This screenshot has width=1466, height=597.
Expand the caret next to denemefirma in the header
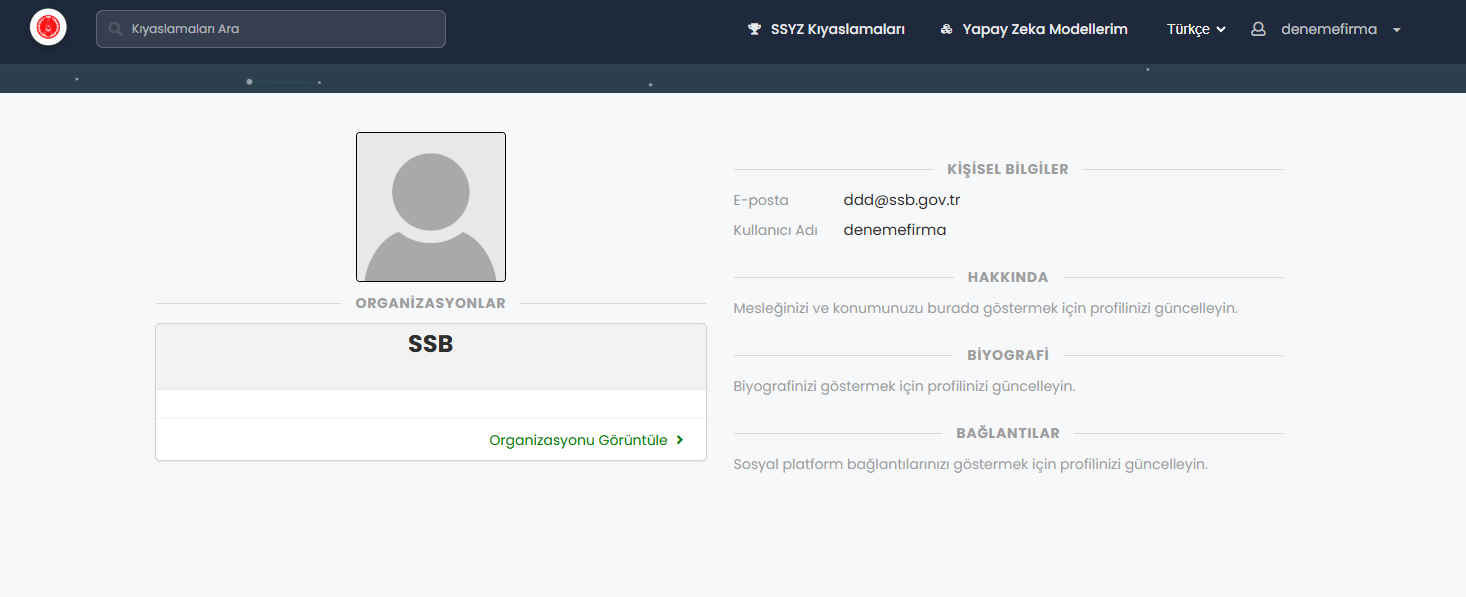(x=1397, y=30)
